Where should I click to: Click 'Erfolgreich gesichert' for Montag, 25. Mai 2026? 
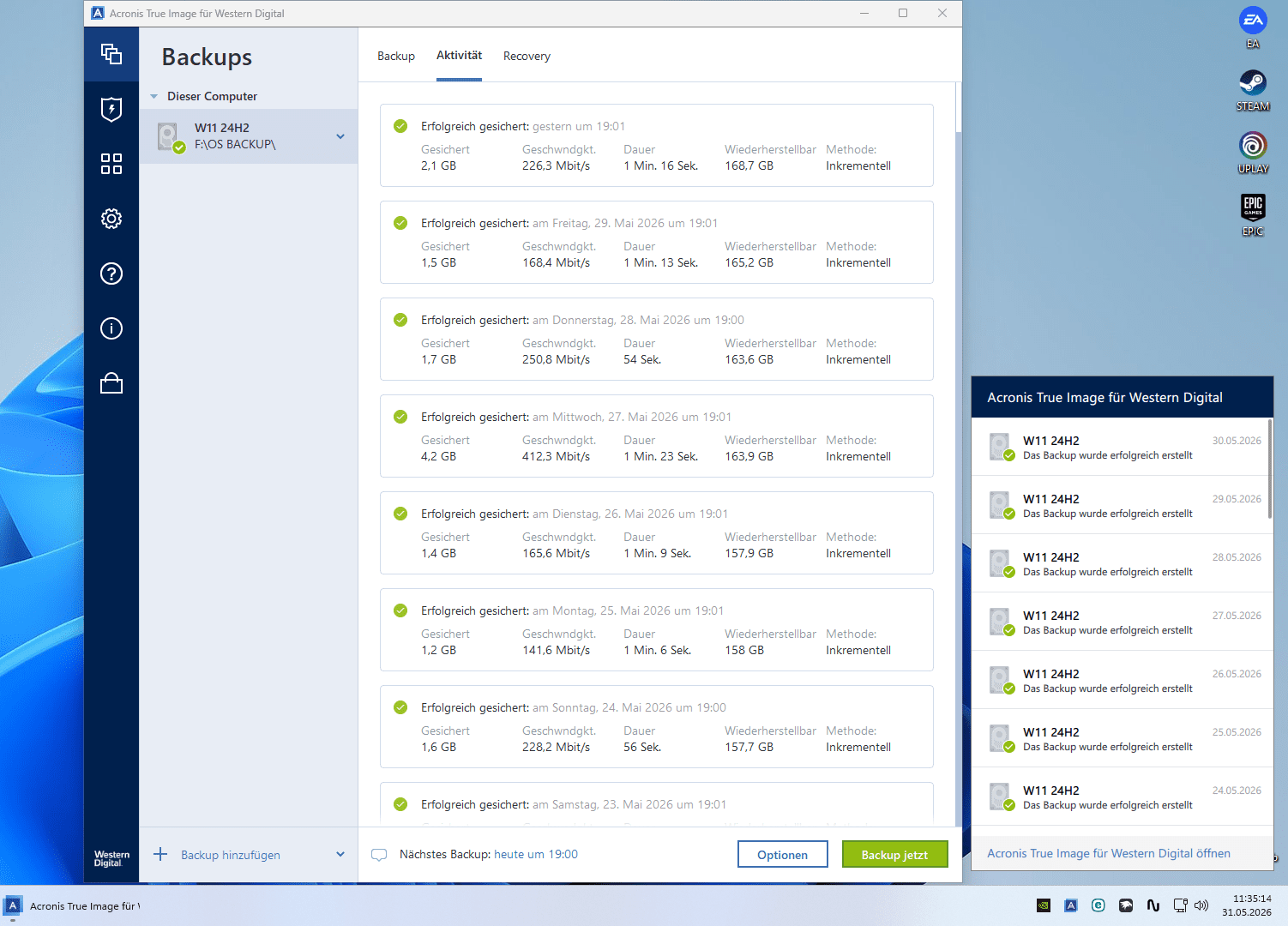click(474, 610)
